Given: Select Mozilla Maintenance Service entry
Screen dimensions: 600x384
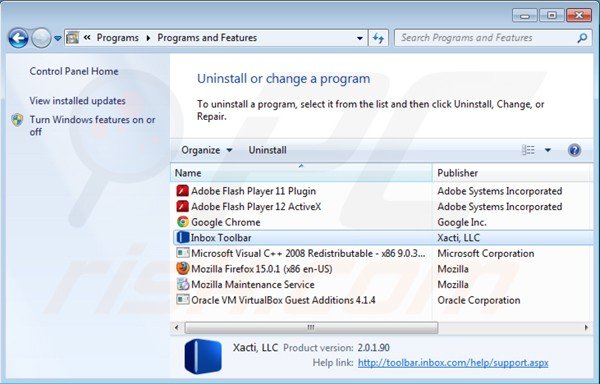Looking at the screenshot, I should tap(253, 285).
